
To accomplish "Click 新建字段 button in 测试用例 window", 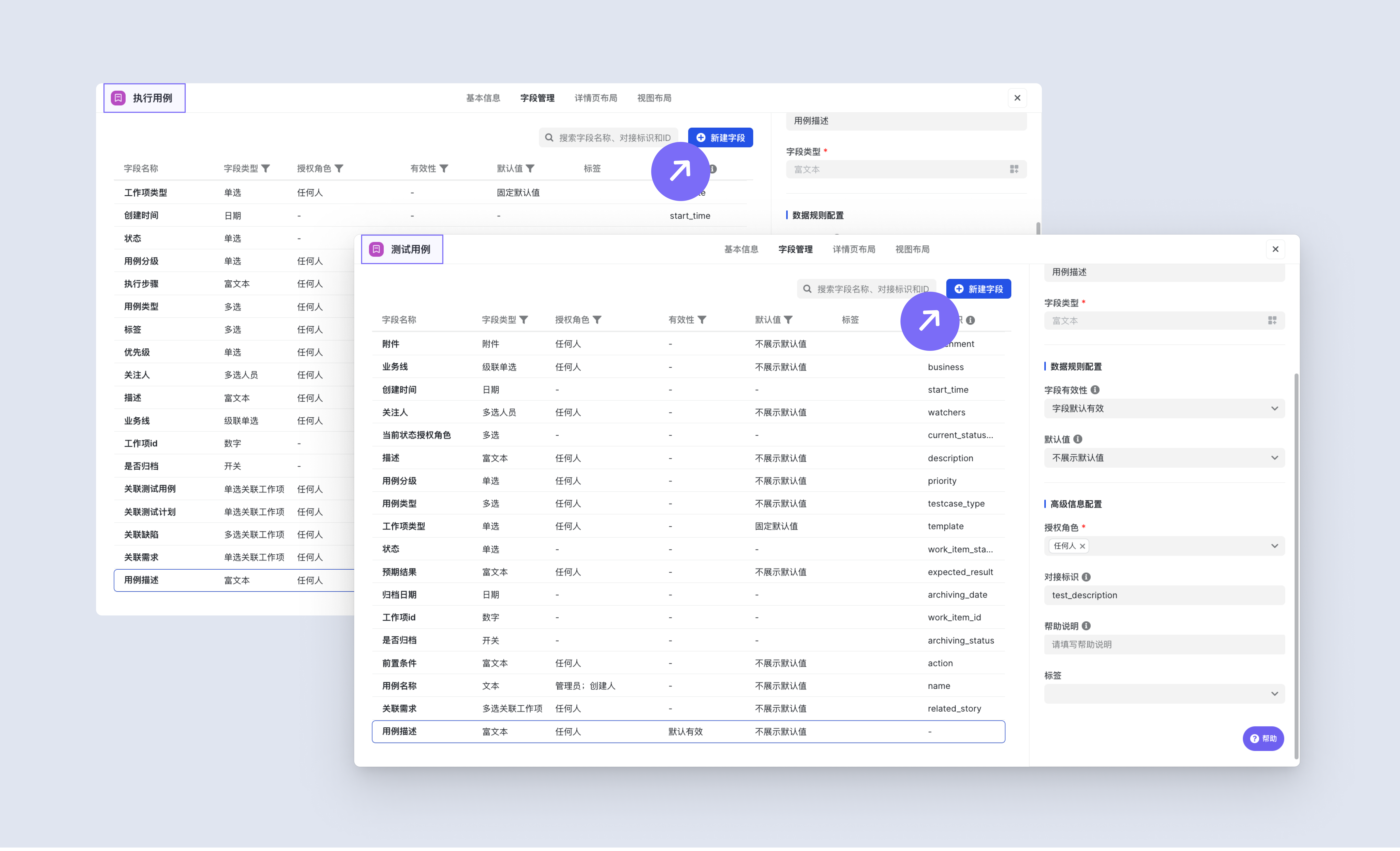I will tap(978, 289).
